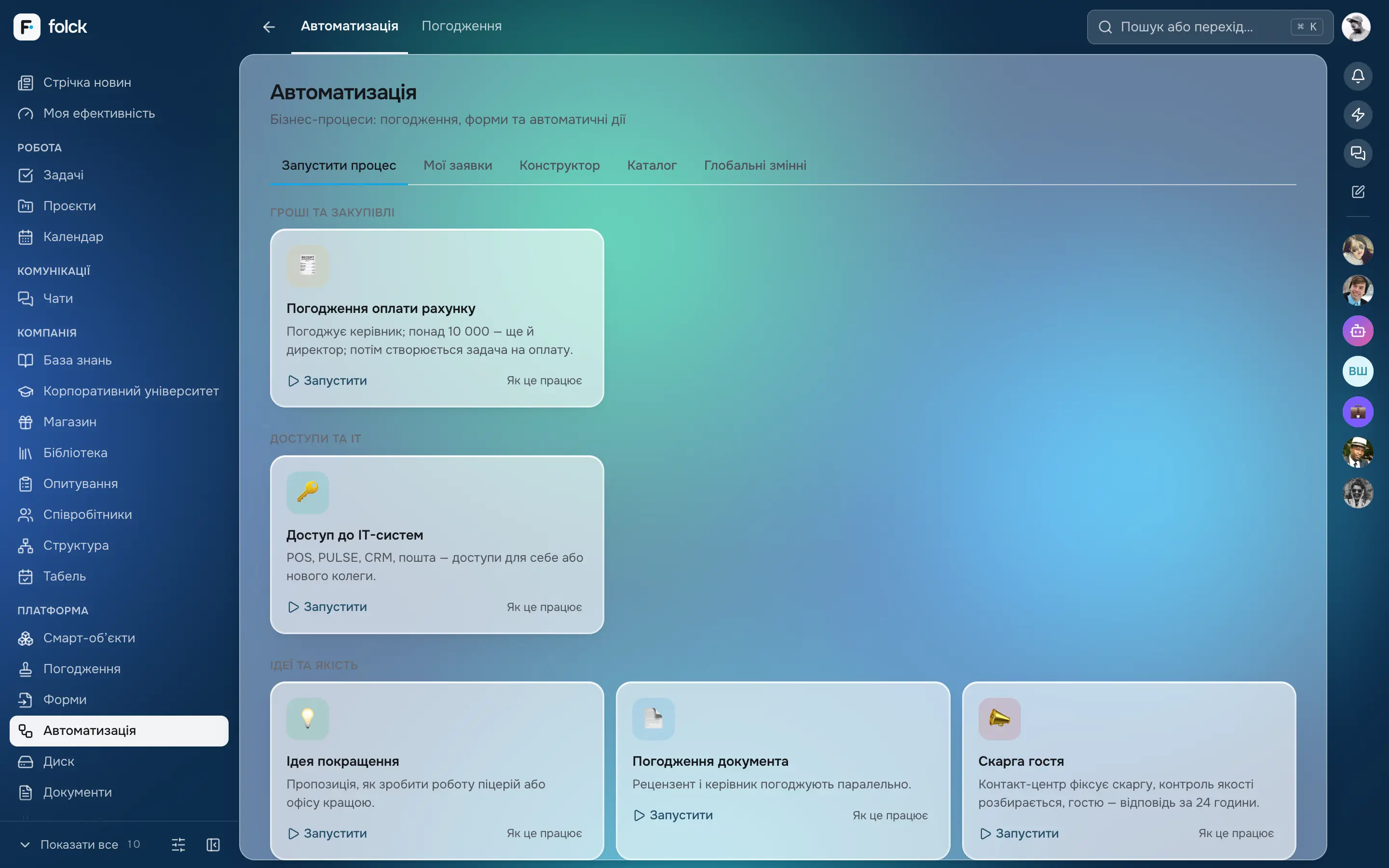1389x868 pixels.
Task: Open the notifications bell icon
Action: point(1358,76)
